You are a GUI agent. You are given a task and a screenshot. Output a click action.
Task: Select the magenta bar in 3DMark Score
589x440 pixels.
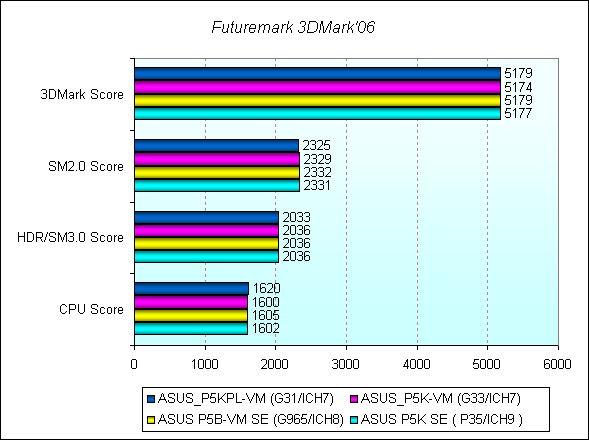coord(317,87)
